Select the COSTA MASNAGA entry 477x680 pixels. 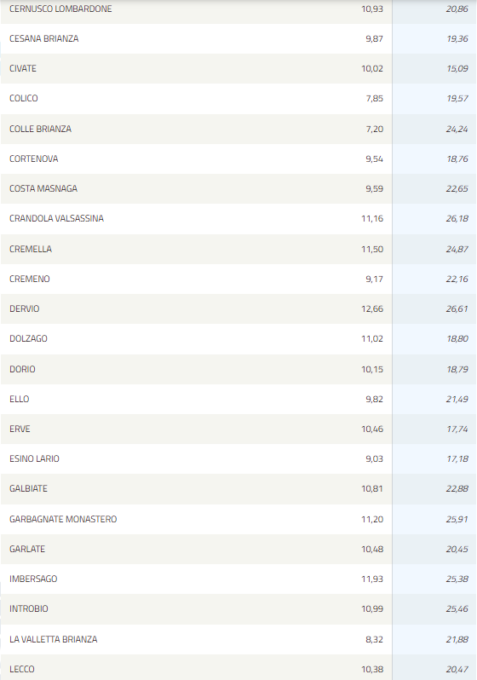[x=238, y=189]
